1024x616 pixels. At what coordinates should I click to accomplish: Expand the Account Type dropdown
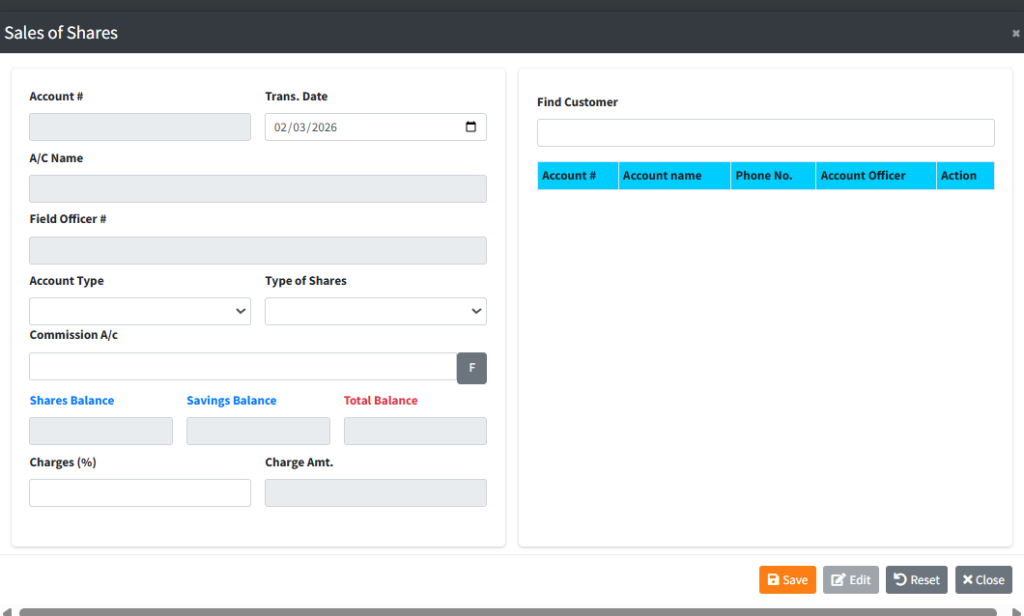tap(140, 311)
